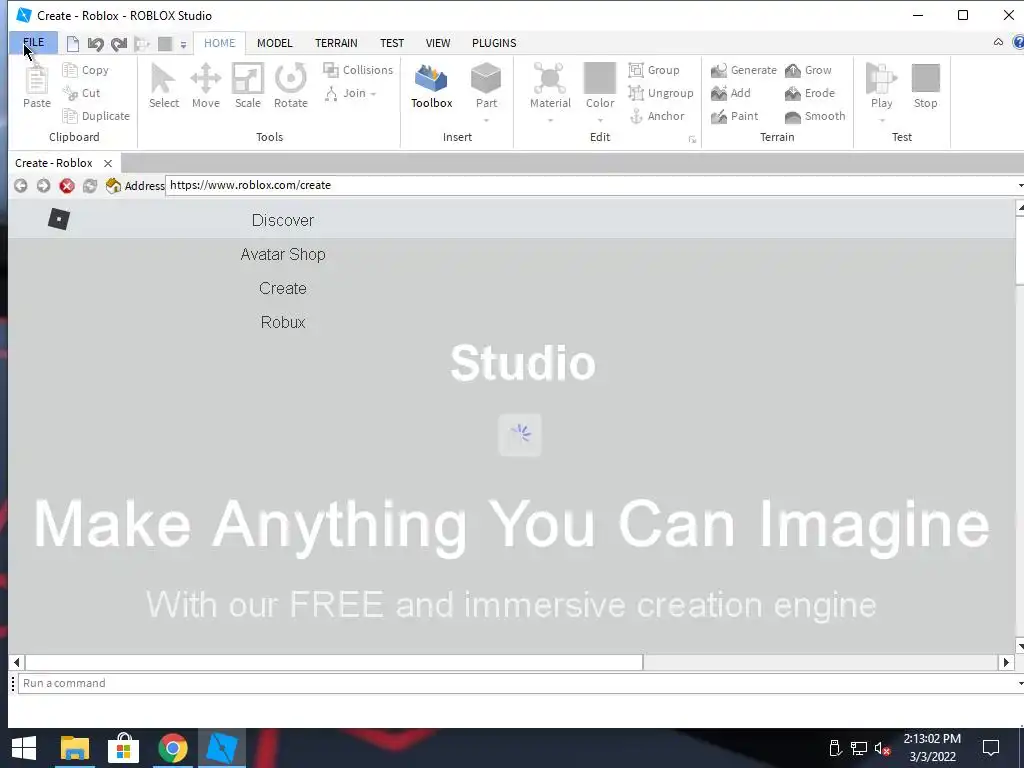Collapse the ribbon with the chevron

998,42
